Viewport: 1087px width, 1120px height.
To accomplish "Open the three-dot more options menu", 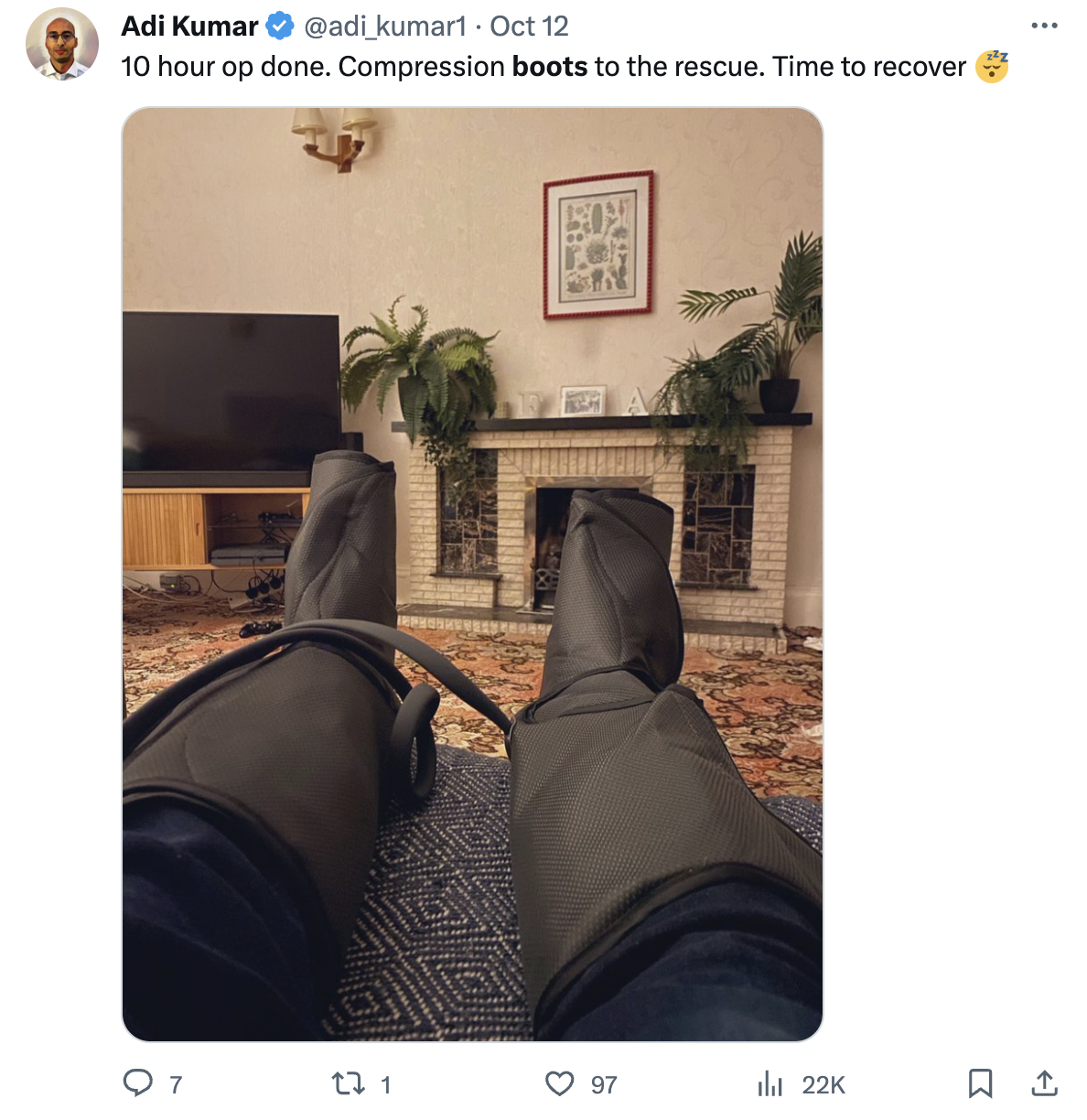I will [x=1044, y=26].
